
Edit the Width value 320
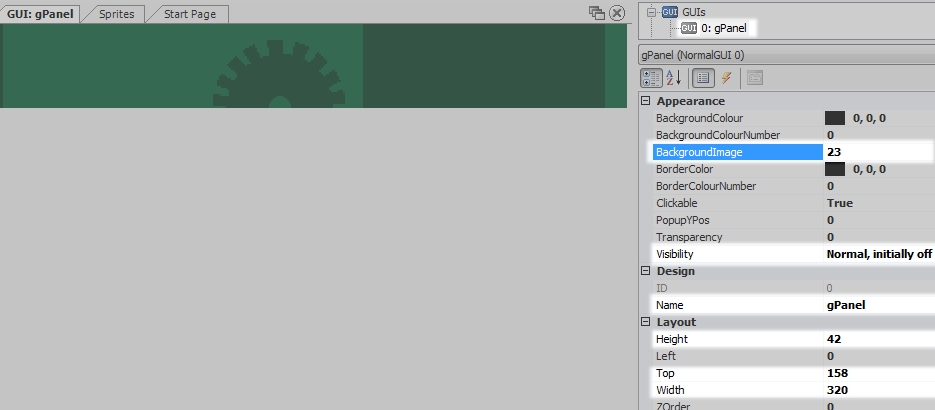tap(879, 390)
